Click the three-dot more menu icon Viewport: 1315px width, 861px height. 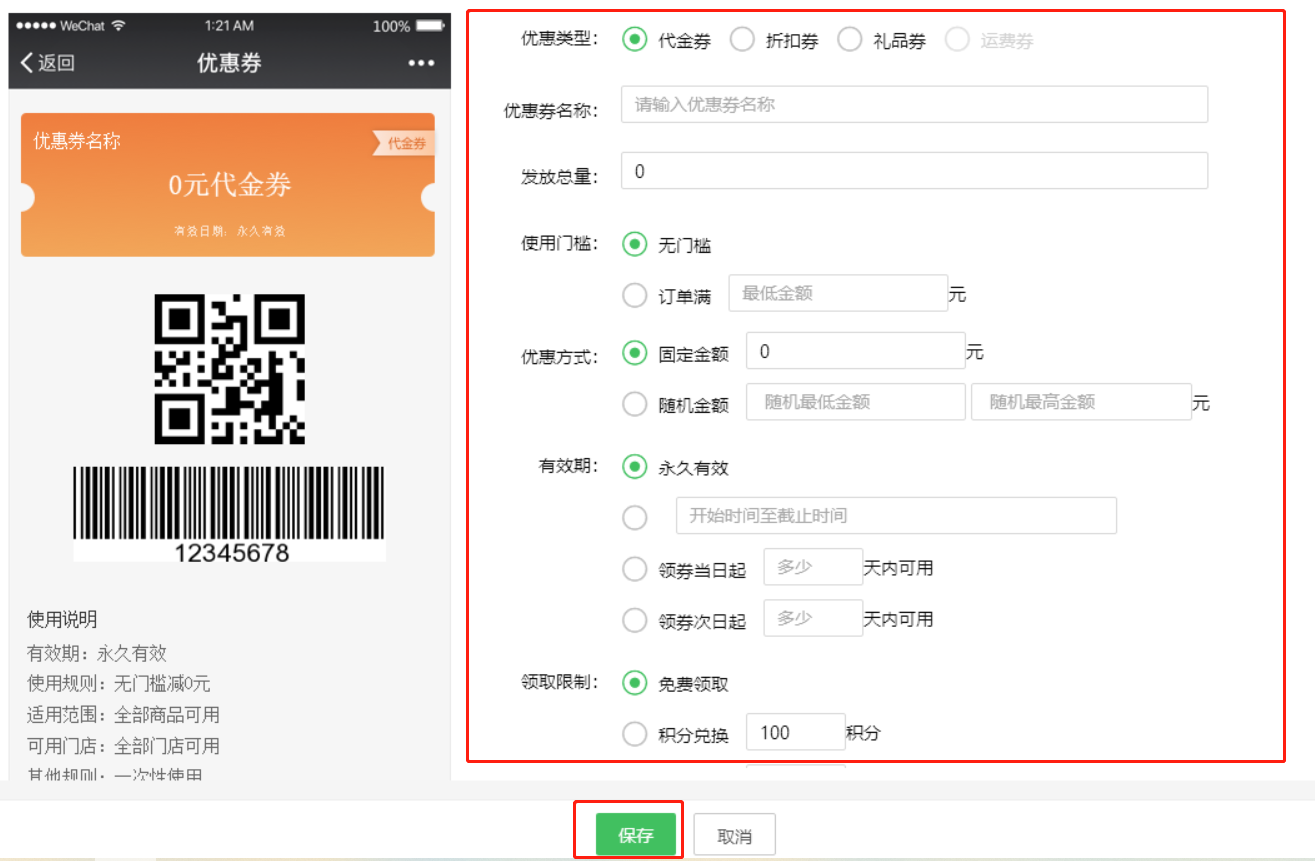click(x=421, y=63)
